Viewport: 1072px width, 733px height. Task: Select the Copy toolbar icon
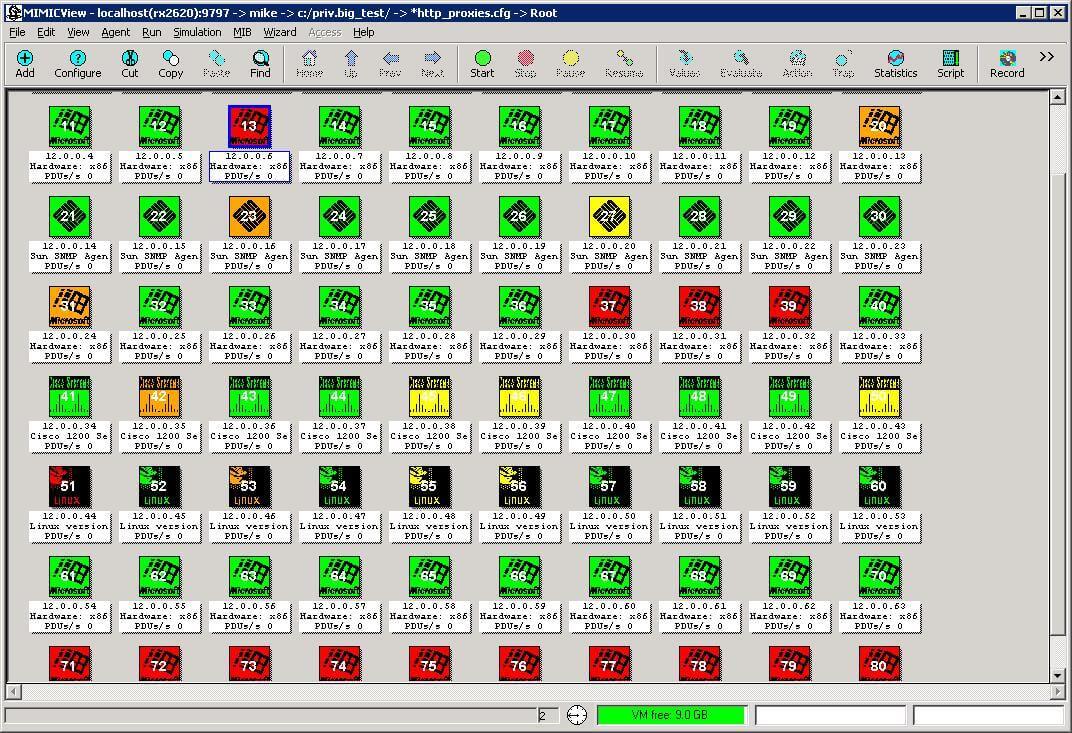pyautogui.click(x=170, y=64)
